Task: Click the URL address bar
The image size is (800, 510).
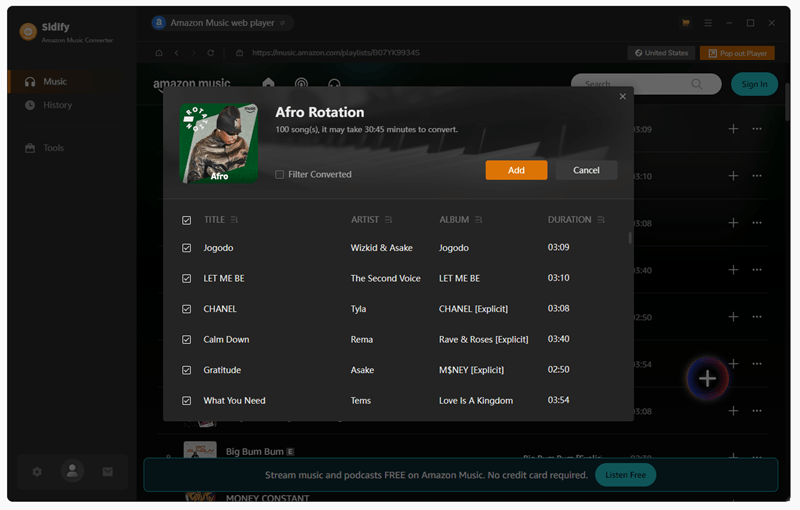Action: point(336,53)
